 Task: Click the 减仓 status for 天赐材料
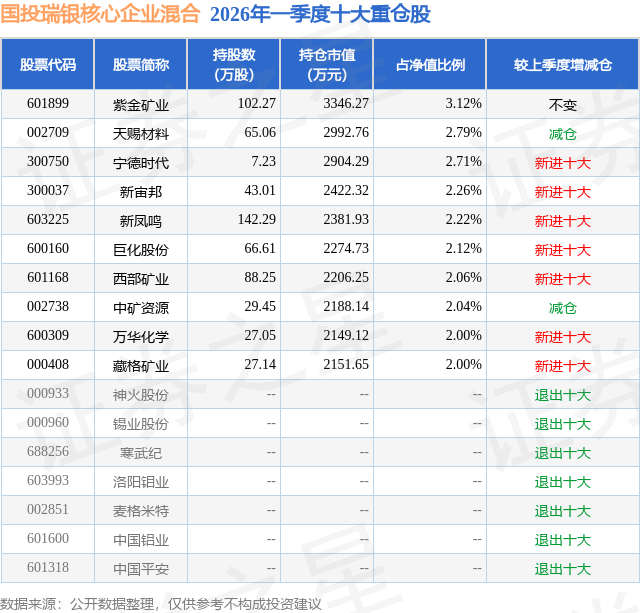coord(562,133)
